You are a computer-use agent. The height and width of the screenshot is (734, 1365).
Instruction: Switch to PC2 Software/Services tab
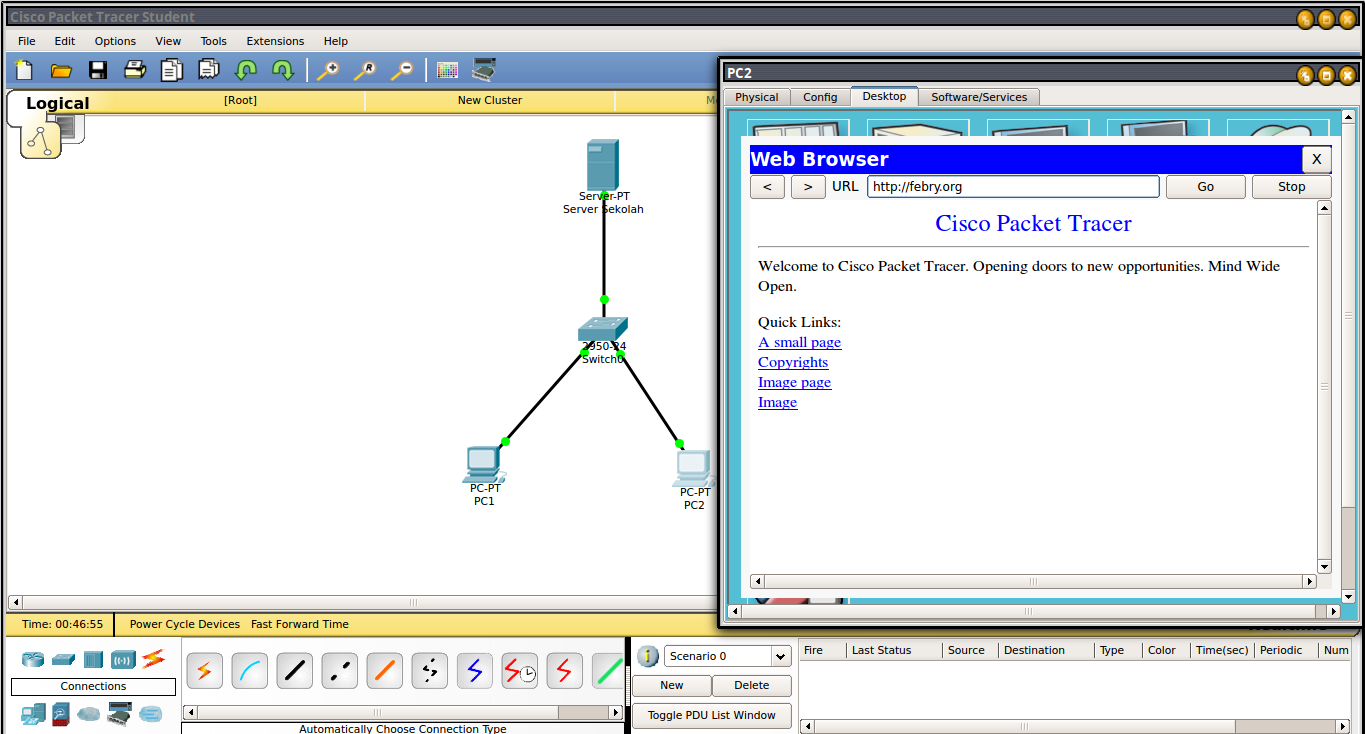tap(979, 97)
